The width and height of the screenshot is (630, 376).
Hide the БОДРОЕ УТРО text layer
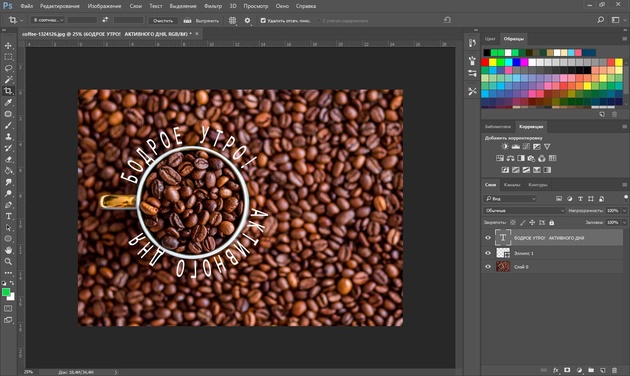(488, 238)
